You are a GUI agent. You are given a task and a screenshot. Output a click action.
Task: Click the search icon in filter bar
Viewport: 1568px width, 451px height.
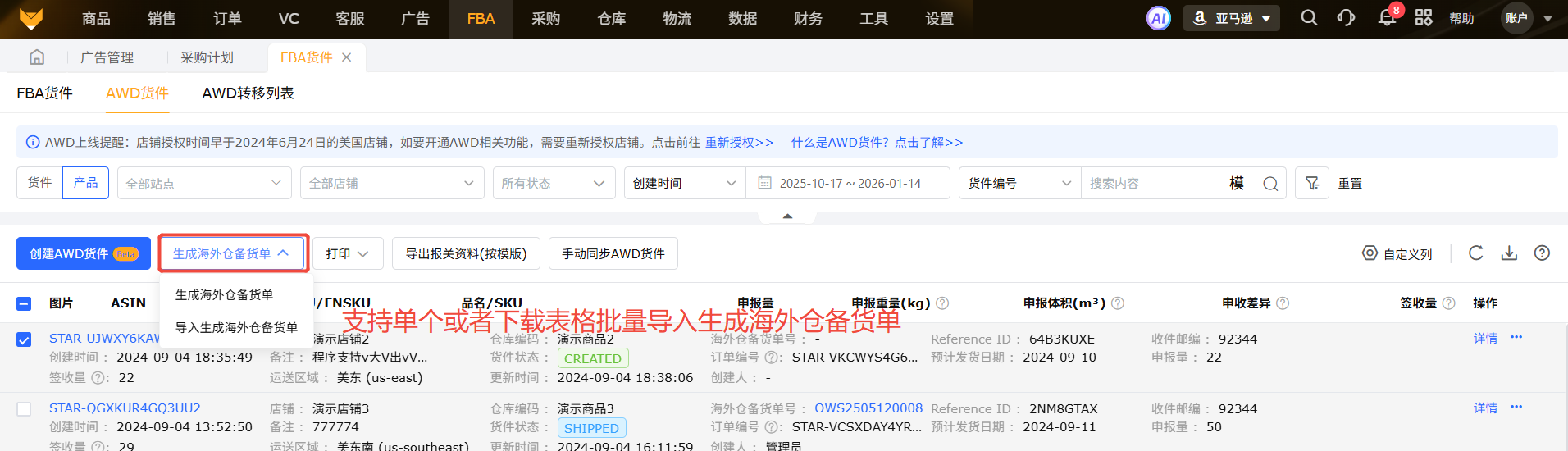coord(1270,184)
